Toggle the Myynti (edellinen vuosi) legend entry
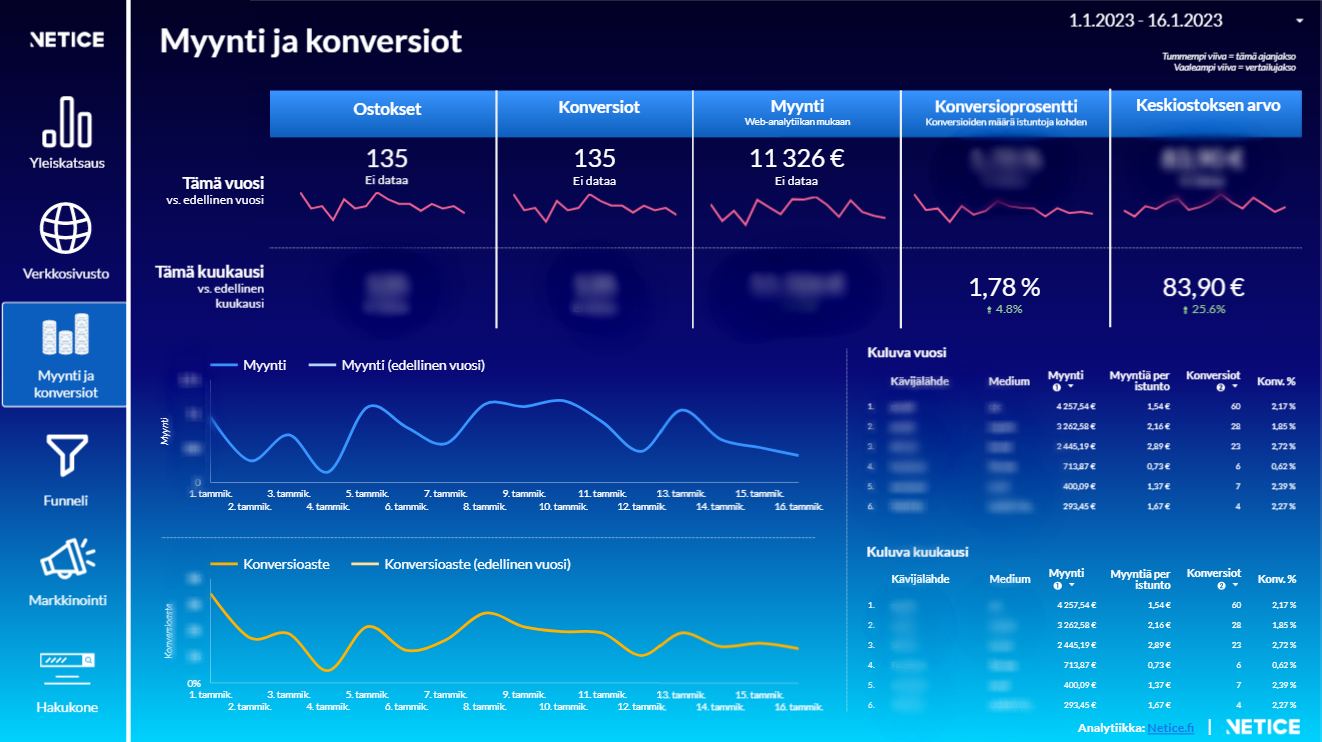The height and width of the screenshot is (742, 1322). coord(396,365)
